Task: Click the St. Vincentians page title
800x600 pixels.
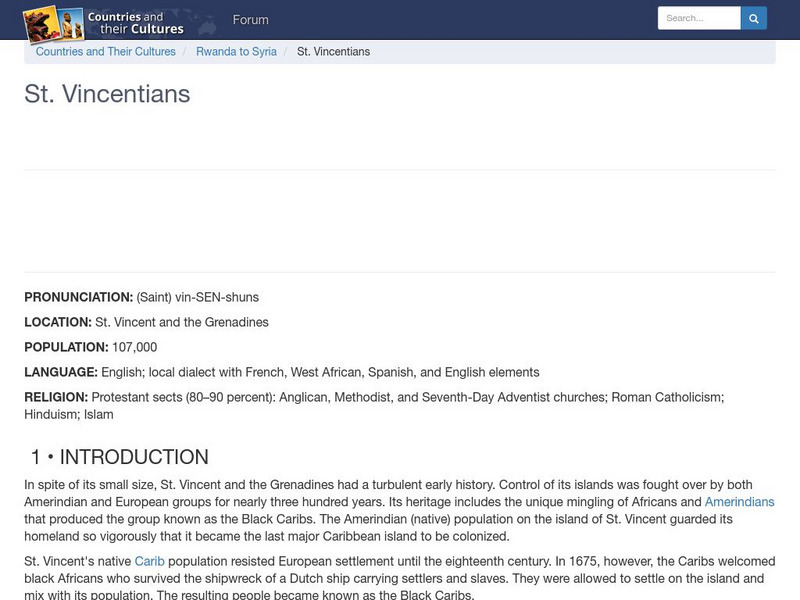Action: click(x=106, y=95)
